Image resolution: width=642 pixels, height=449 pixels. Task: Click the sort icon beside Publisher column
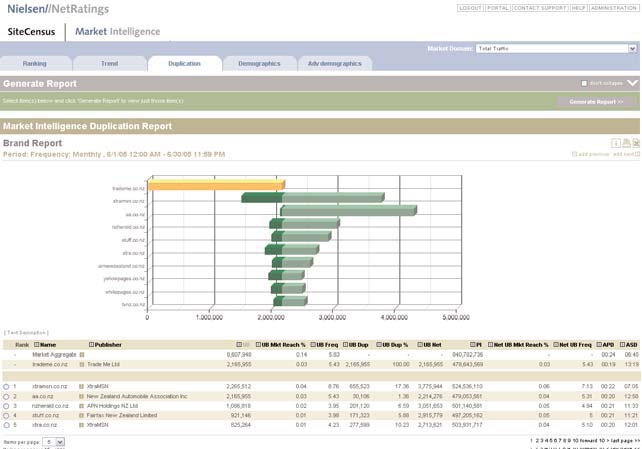point(92,344)
